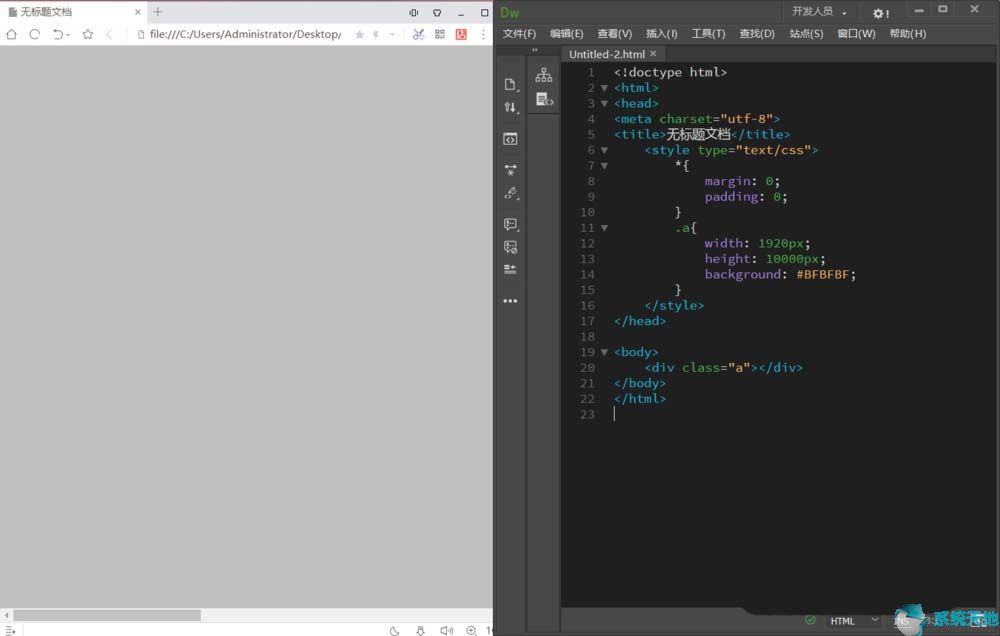Click the Live Code view icon

pos(510,138)
